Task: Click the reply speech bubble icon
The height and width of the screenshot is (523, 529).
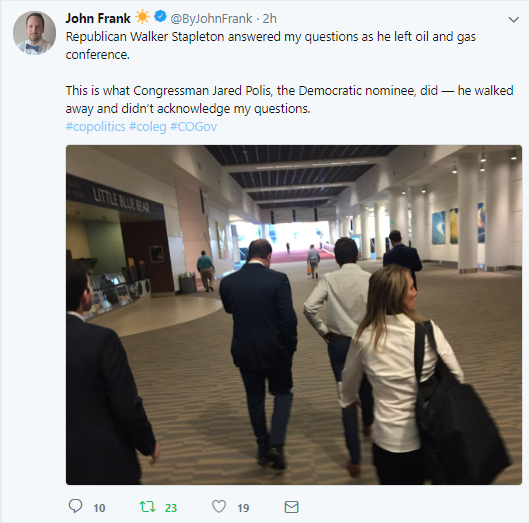Action: pyautogui.click(x=75, y=506)
